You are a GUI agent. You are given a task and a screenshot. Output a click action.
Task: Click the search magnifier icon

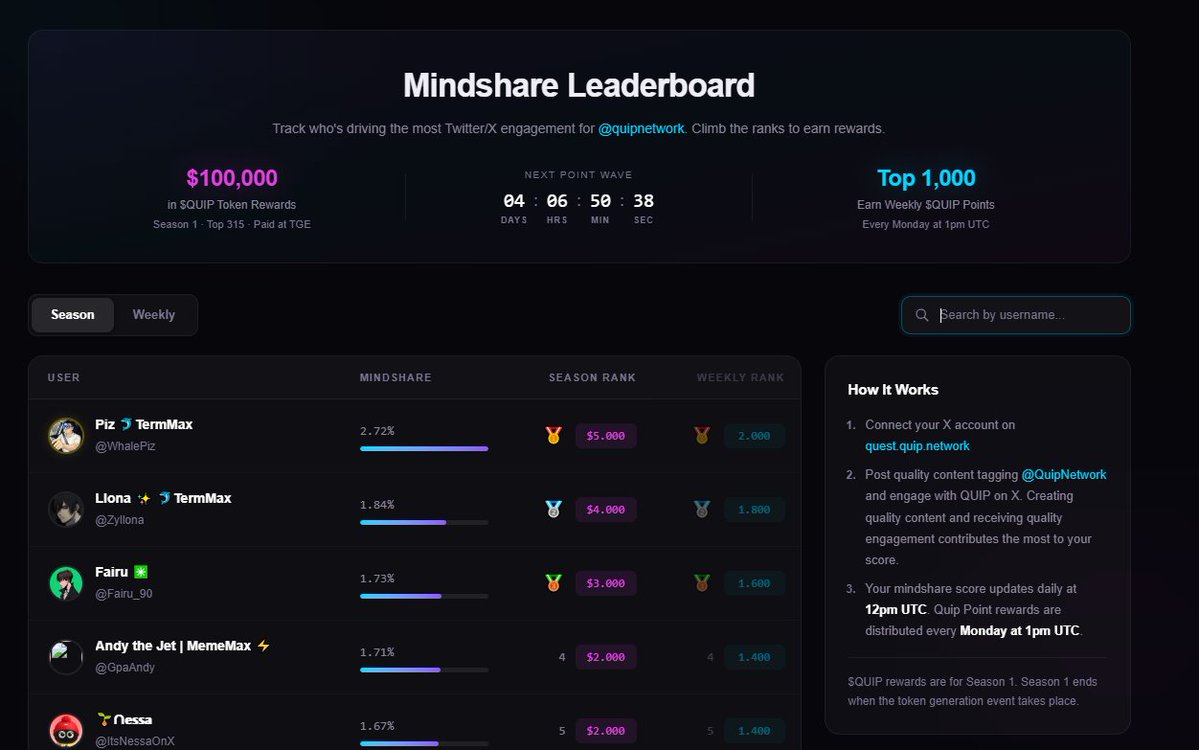pos(921,315)
